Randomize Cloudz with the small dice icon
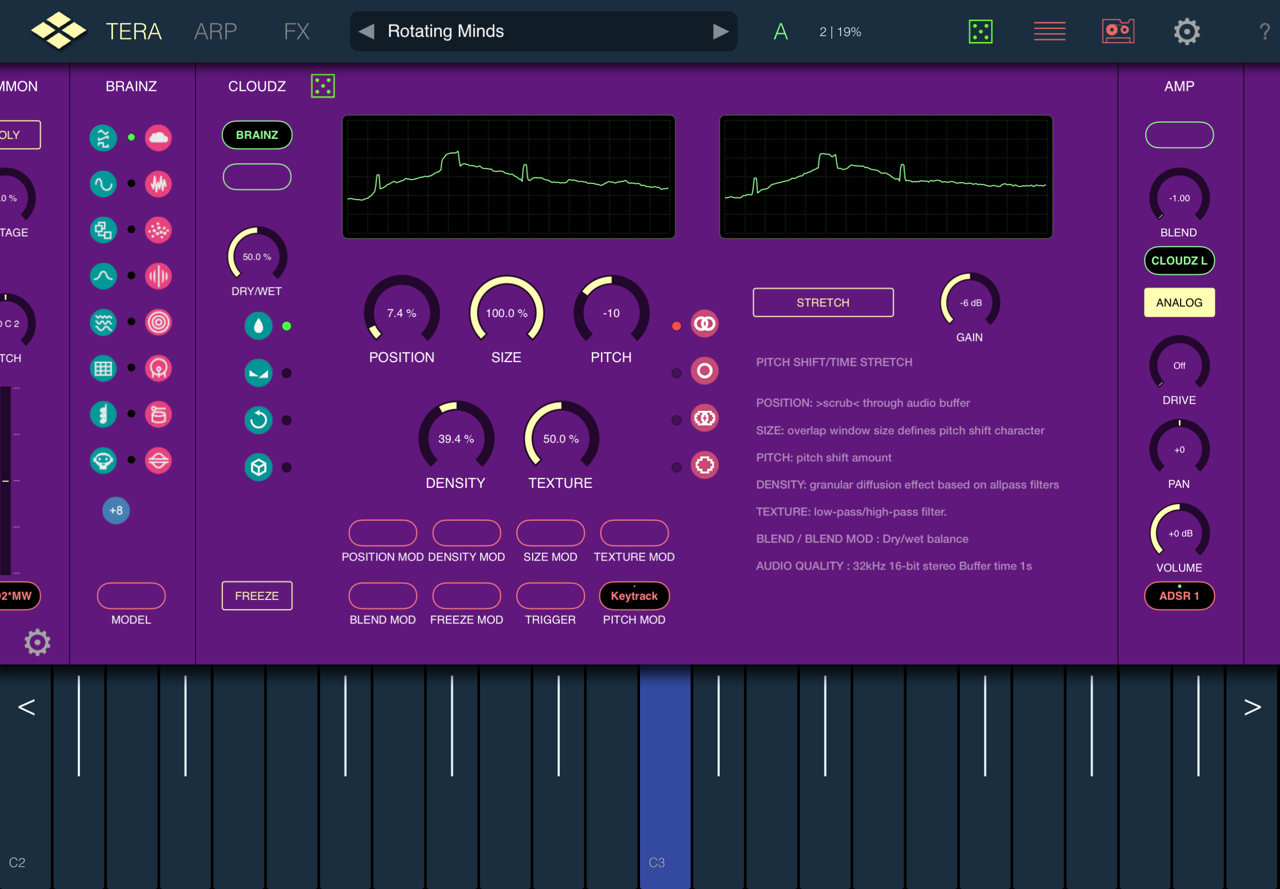The height and width of the screenshot is (889, 1280). pos(323,86)
